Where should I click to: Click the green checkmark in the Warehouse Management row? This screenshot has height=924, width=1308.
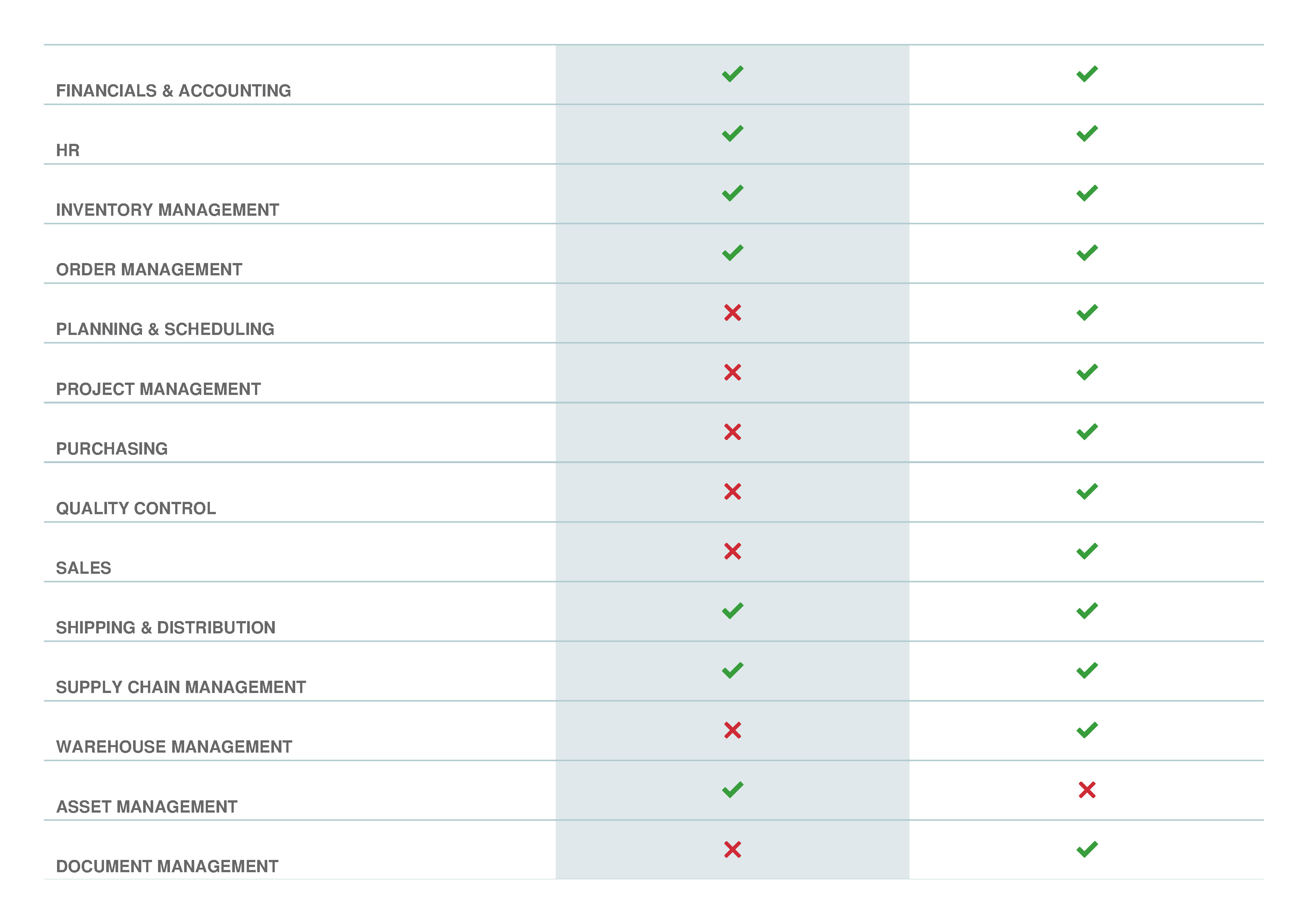pos(1086,730)
